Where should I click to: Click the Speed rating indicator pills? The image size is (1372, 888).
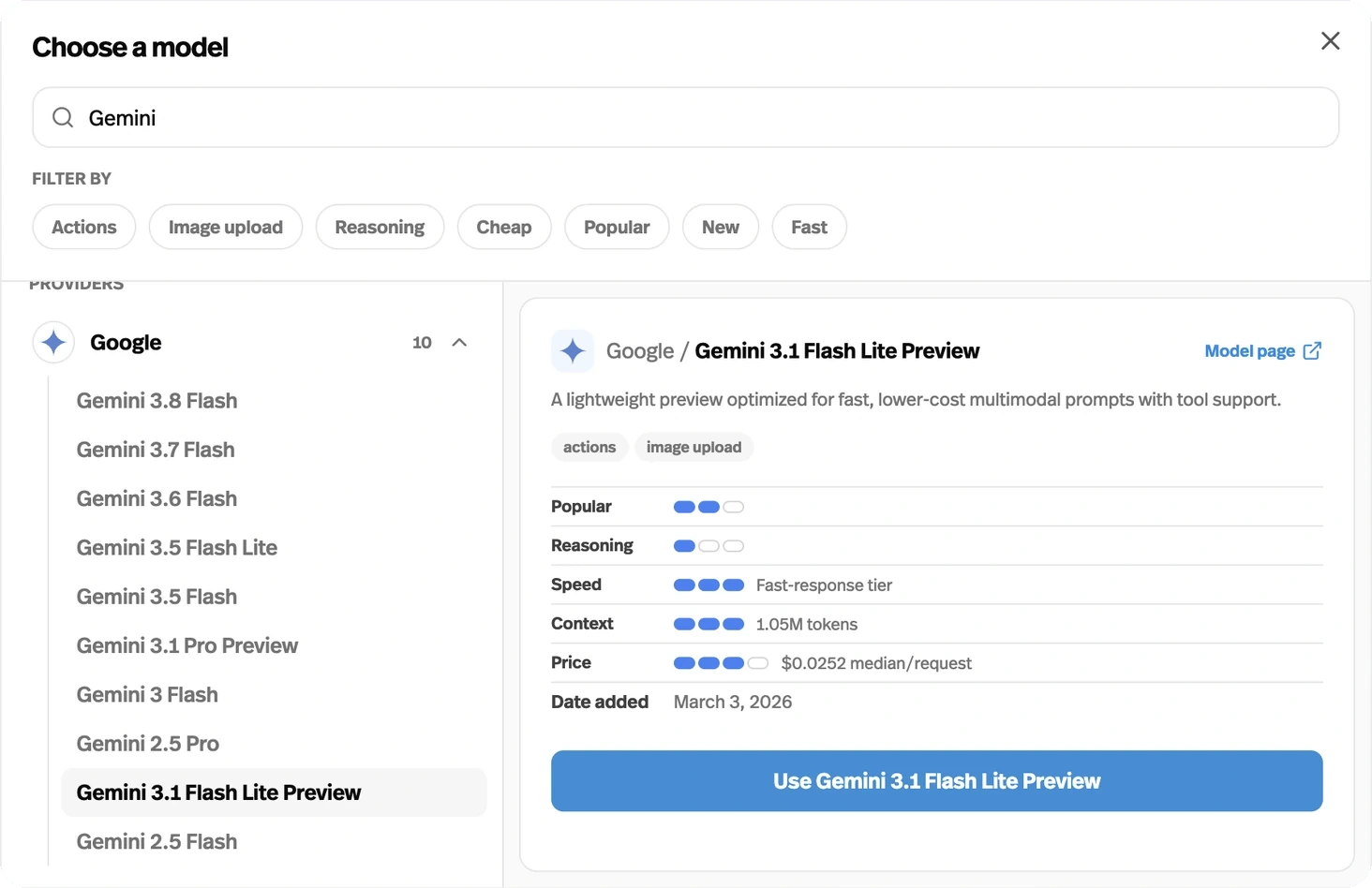tap(708, 585)
